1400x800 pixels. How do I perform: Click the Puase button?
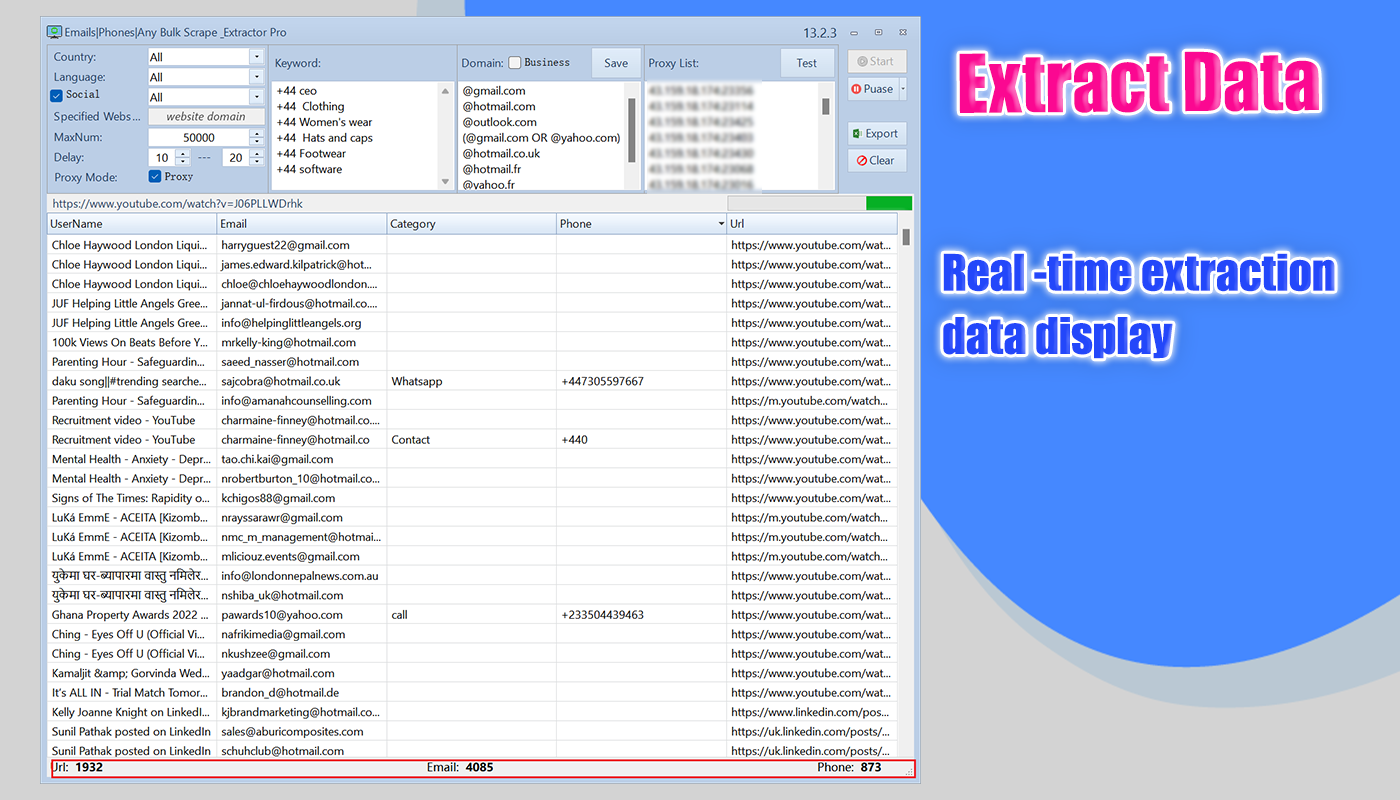[x=873, y=89]
